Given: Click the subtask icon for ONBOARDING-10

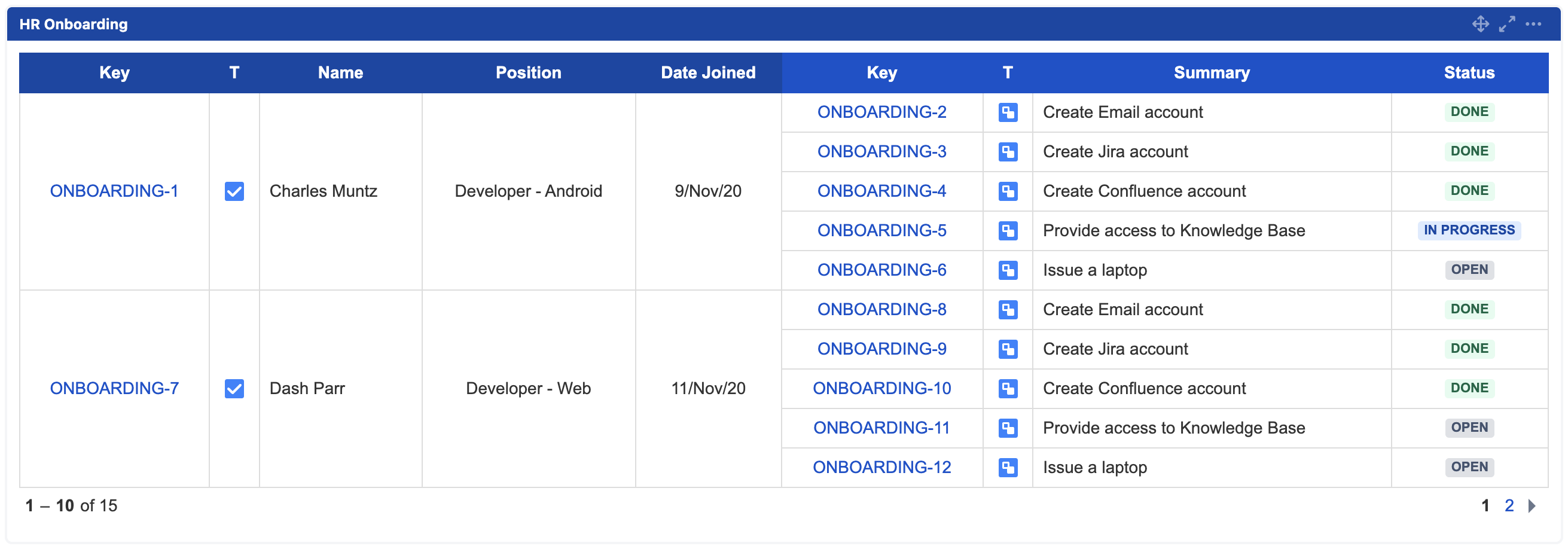Looking at the screenshot, I should tap(1008, 388).
